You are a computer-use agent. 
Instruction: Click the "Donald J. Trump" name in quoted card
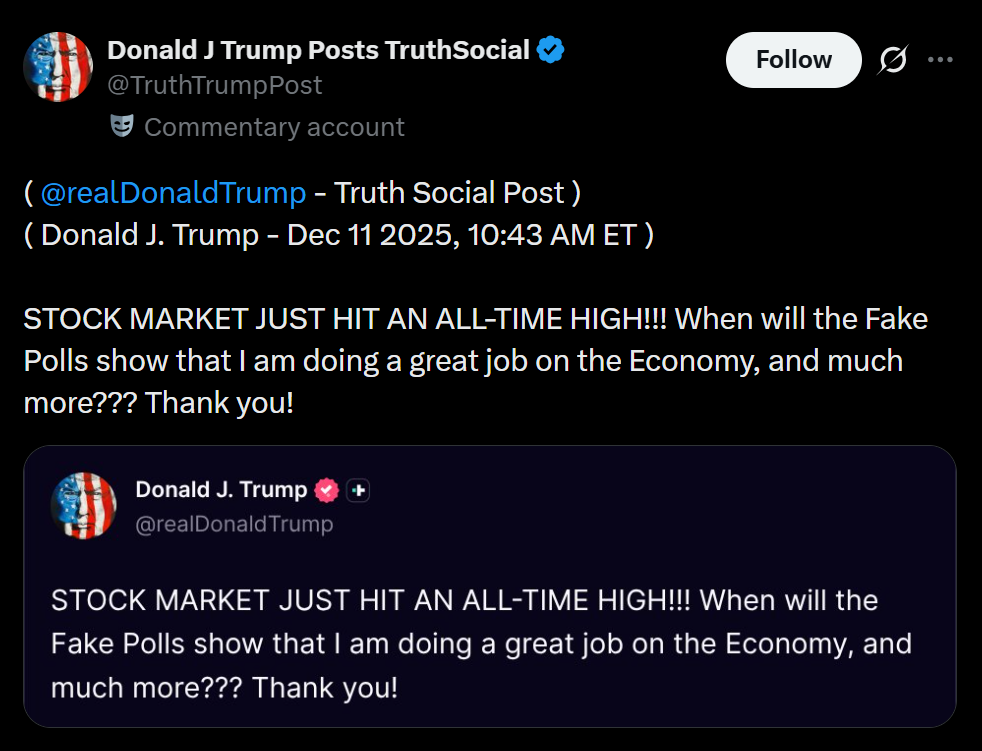click(221, 489)
